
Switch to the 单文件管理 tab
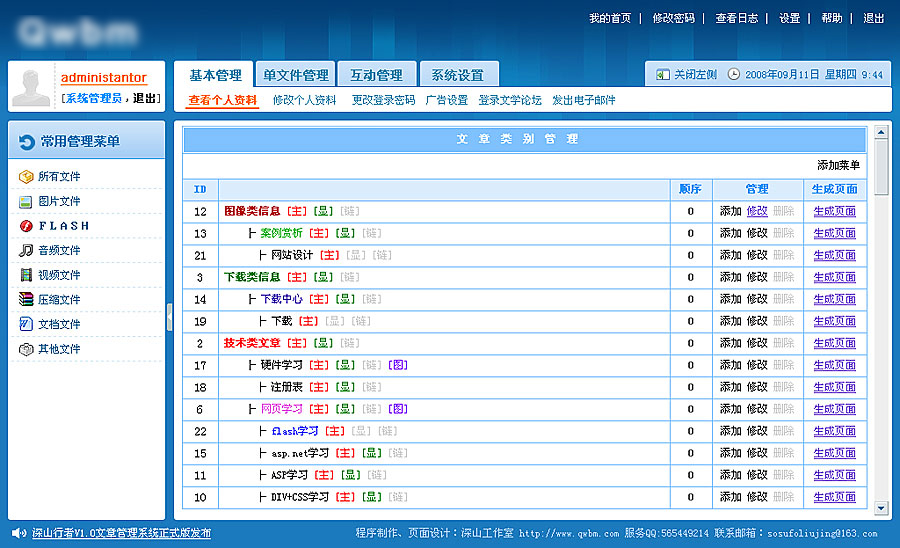tap(295, 75)
